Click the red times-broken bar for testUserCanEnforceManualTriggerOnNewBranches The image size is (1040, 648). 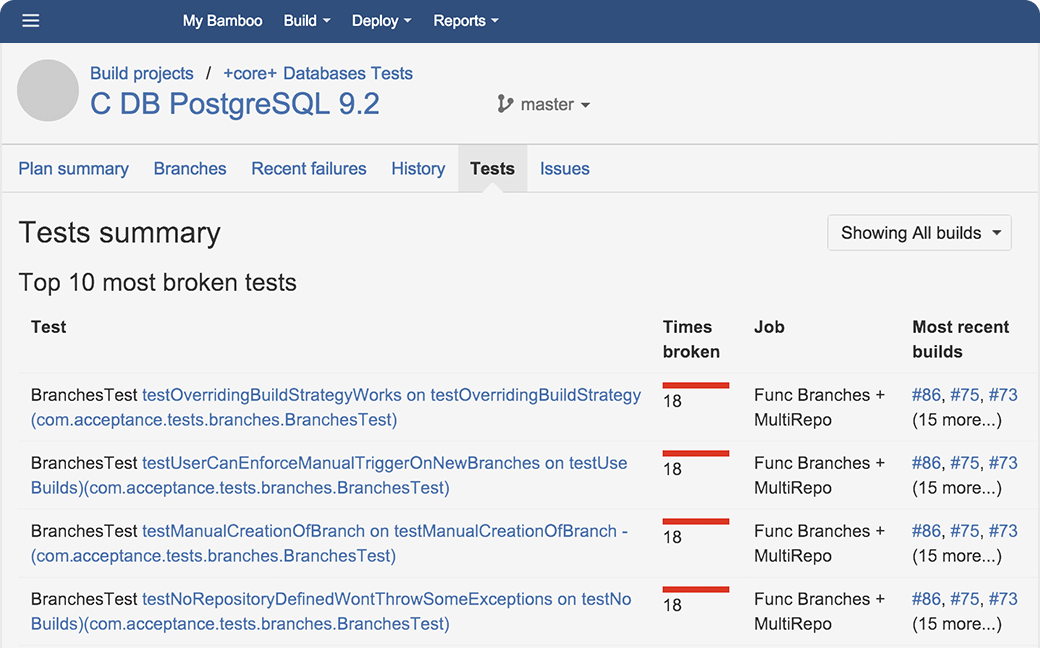(696, 452)
